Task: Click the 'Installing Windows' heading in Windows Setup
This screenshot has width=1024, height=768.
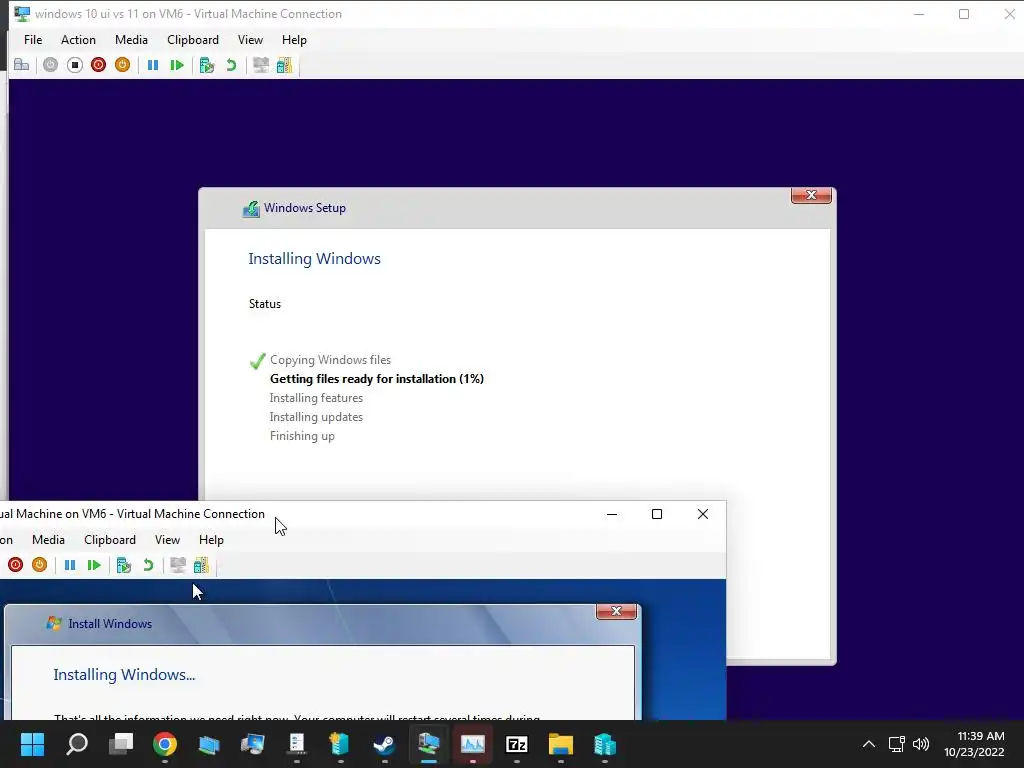Action: pos(314,259)
